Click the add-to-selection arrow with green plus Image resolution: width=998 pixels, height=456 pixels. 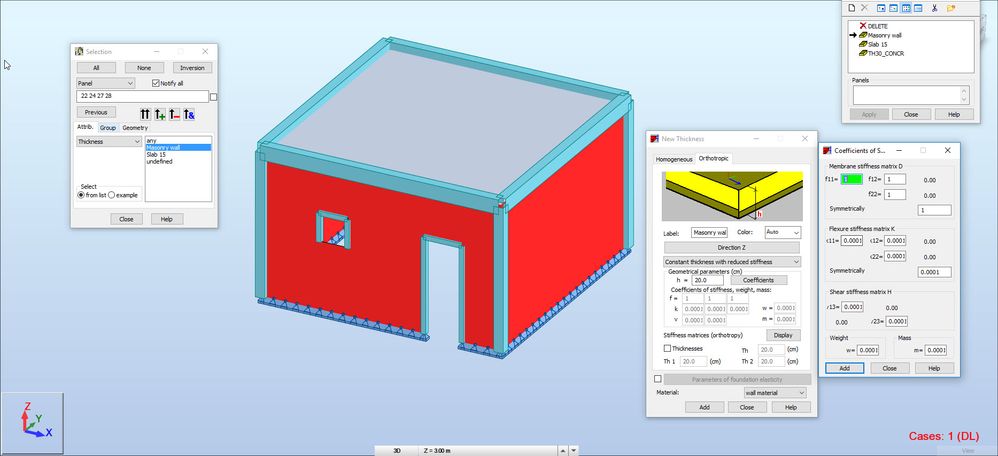pyautogui.click(x=160, y=113)
